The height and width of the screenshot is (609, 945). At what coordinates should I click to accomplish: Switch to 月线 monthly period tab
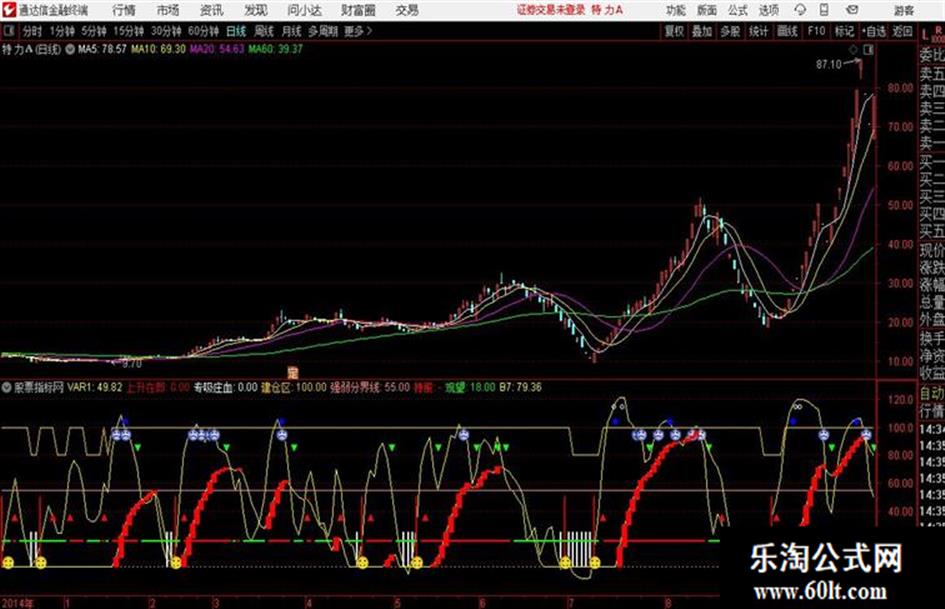click(x=292, y=31)
